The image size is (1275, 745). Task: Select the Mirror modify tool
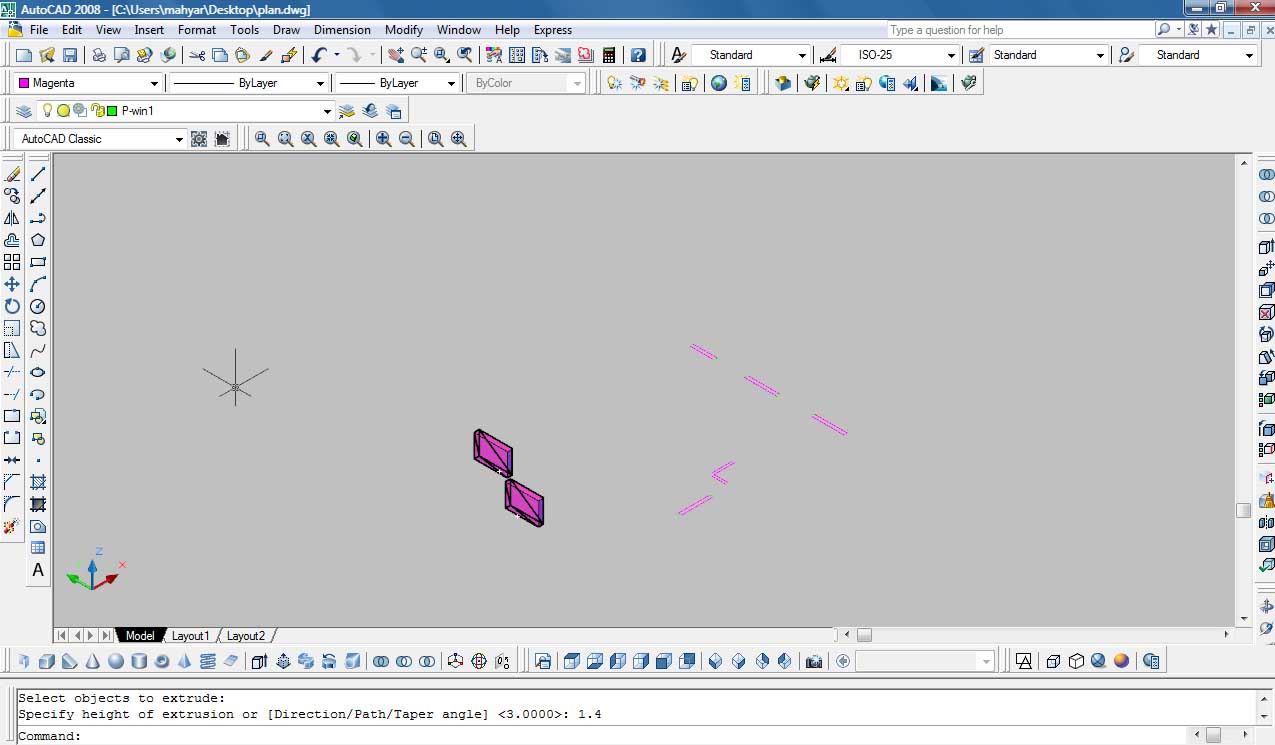tap(12, 218)
